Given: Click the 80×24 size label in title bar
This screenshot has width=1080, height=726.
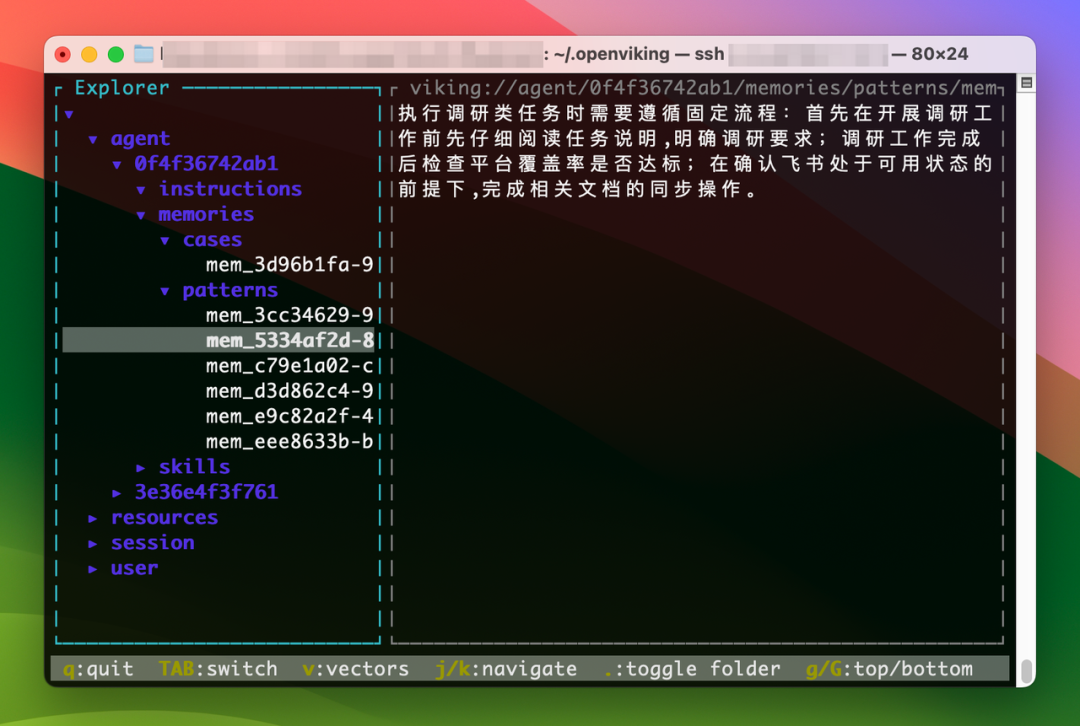Looking at the screenshot, I should point(939,54).
